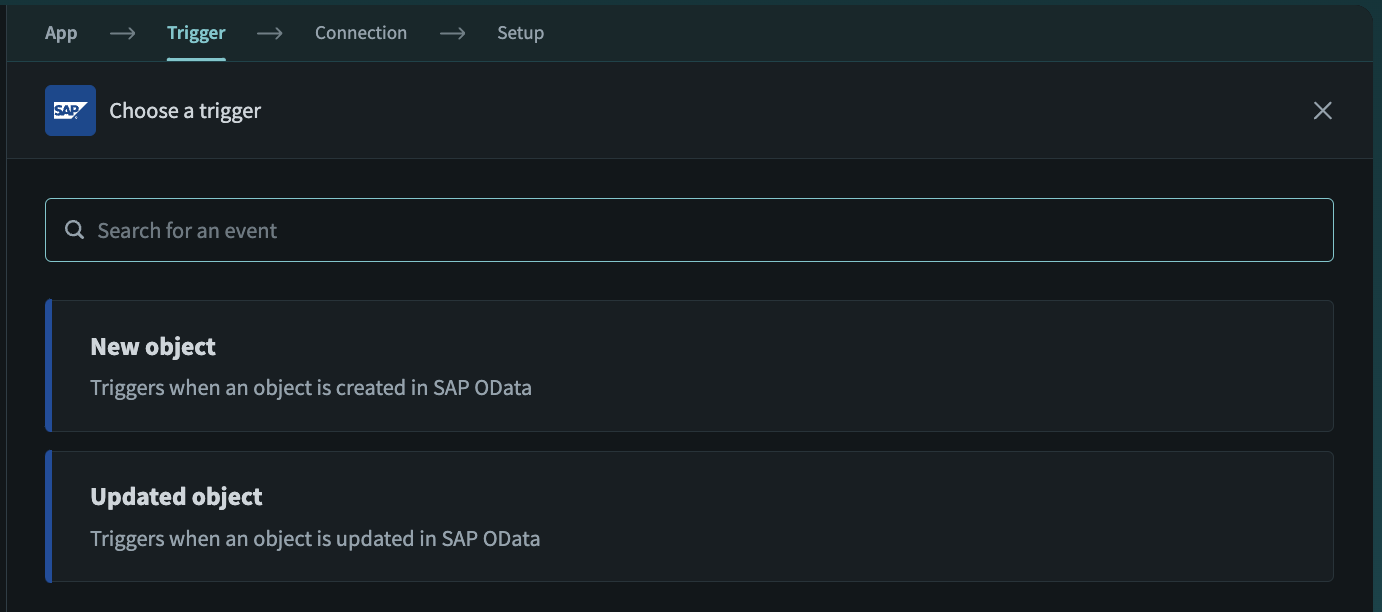Click the Updated object title text
Screen dimensions: 1382x612
176,497
